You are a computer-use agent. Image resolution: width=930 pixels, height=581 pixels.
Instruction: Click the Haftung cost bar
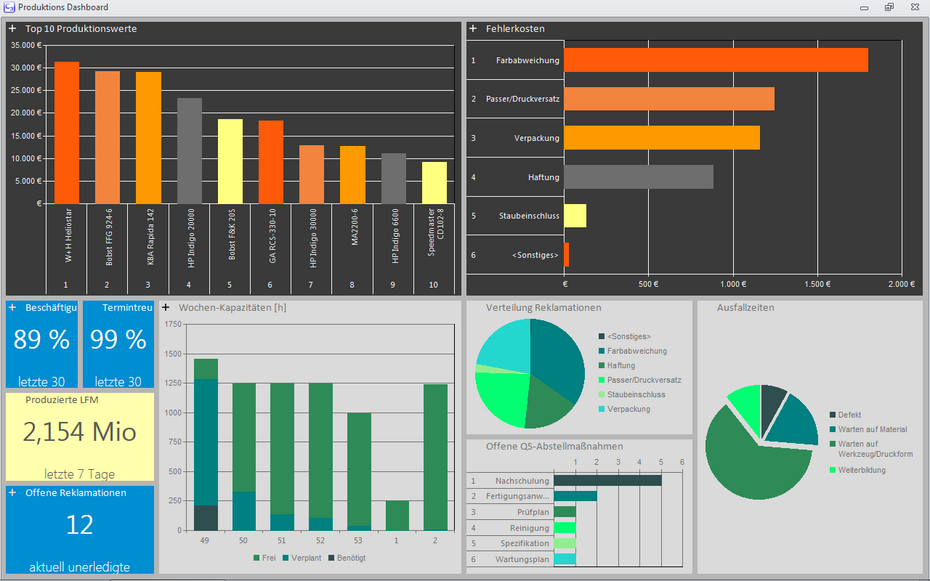[x=639, y=177]
